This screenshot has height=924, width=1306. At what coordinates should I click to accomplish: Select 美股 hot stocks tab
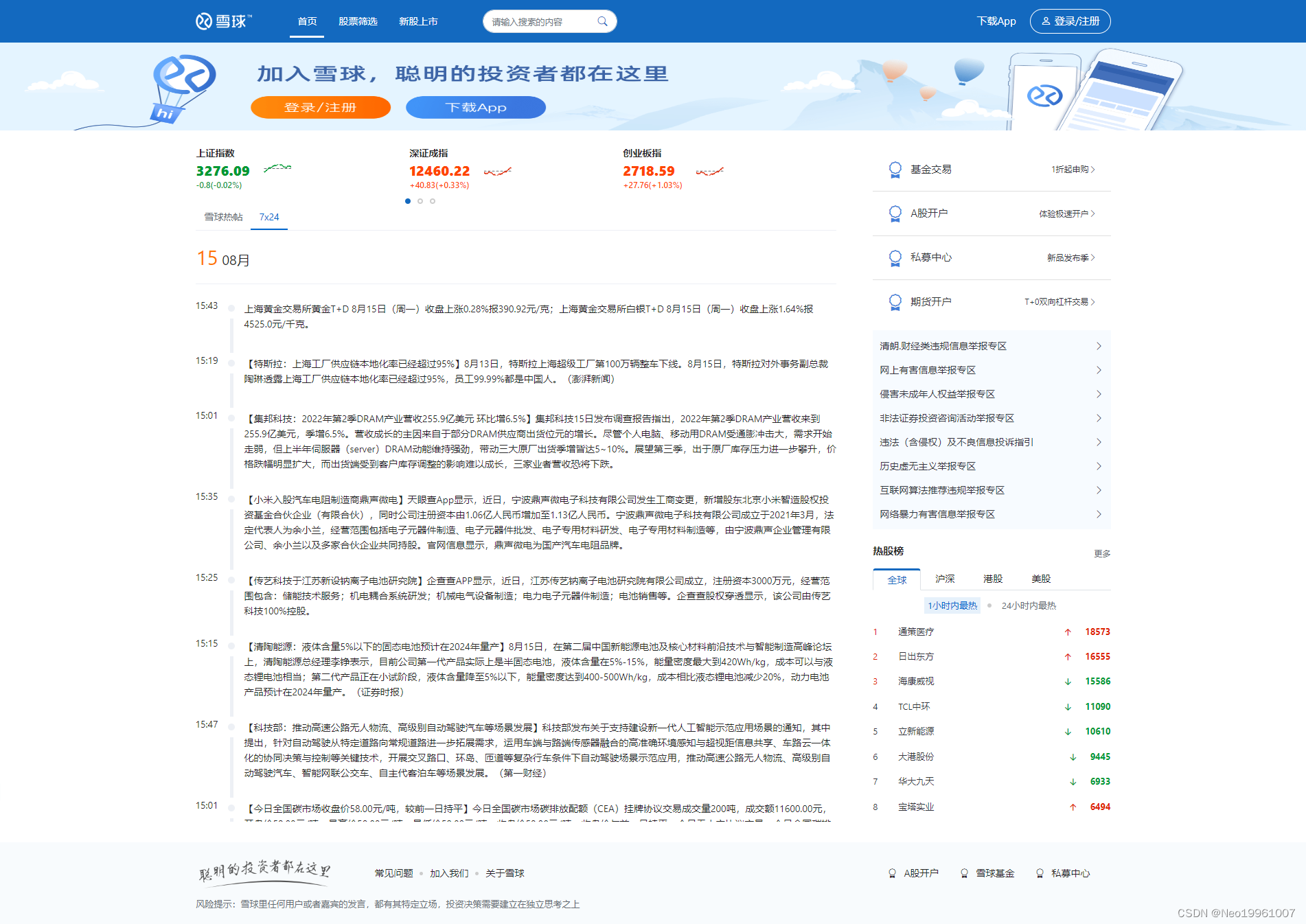[1041, 579]
